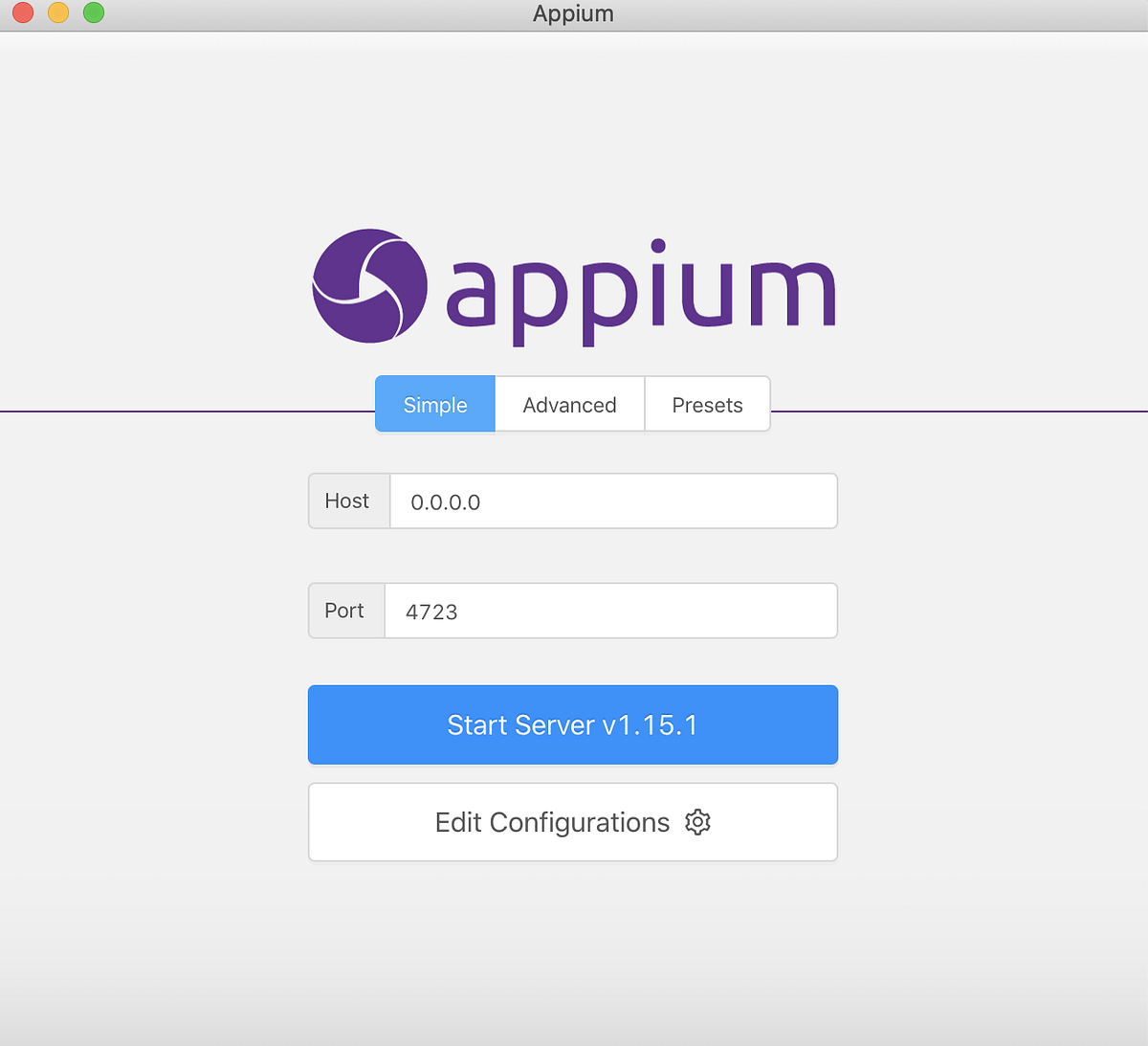Click inside the Host field beside 0.0.0.0
Screen dimensions: 1148x1046
click(x=670, y=501)
